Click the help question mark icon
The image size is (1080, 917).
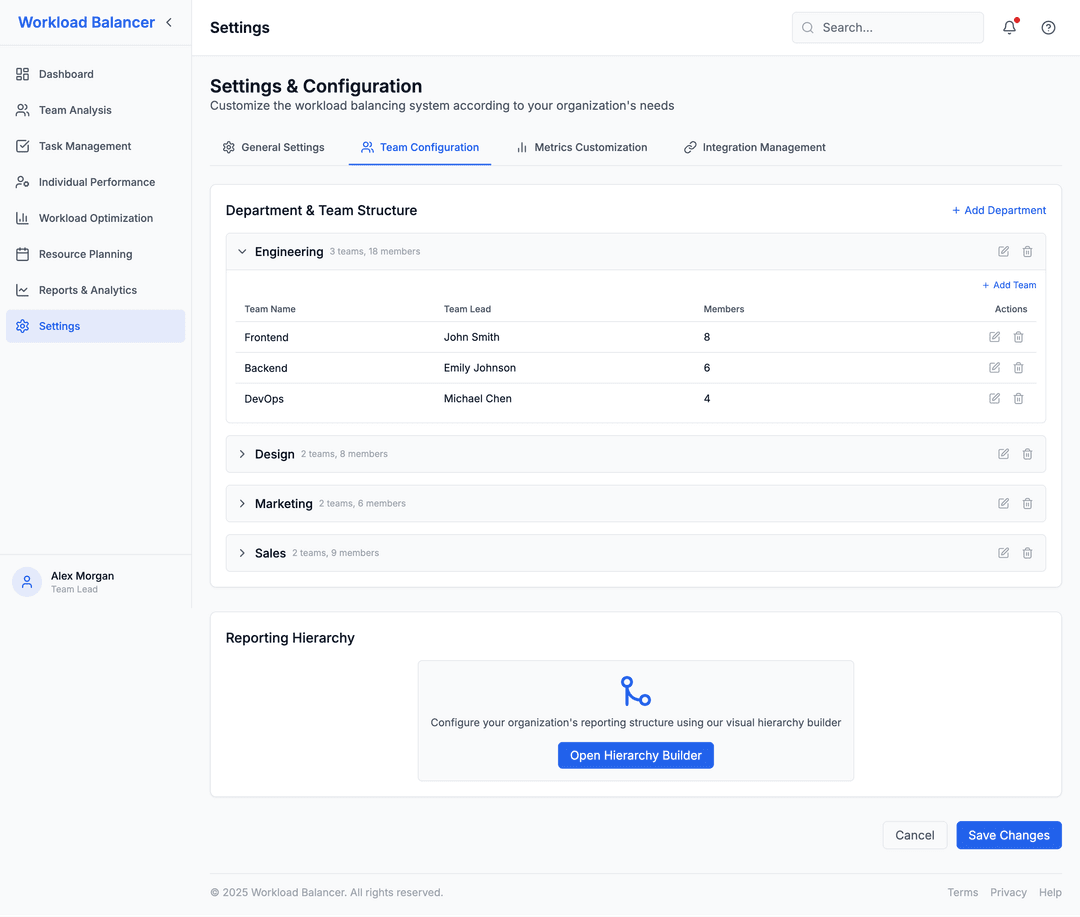pos(1048,27)
